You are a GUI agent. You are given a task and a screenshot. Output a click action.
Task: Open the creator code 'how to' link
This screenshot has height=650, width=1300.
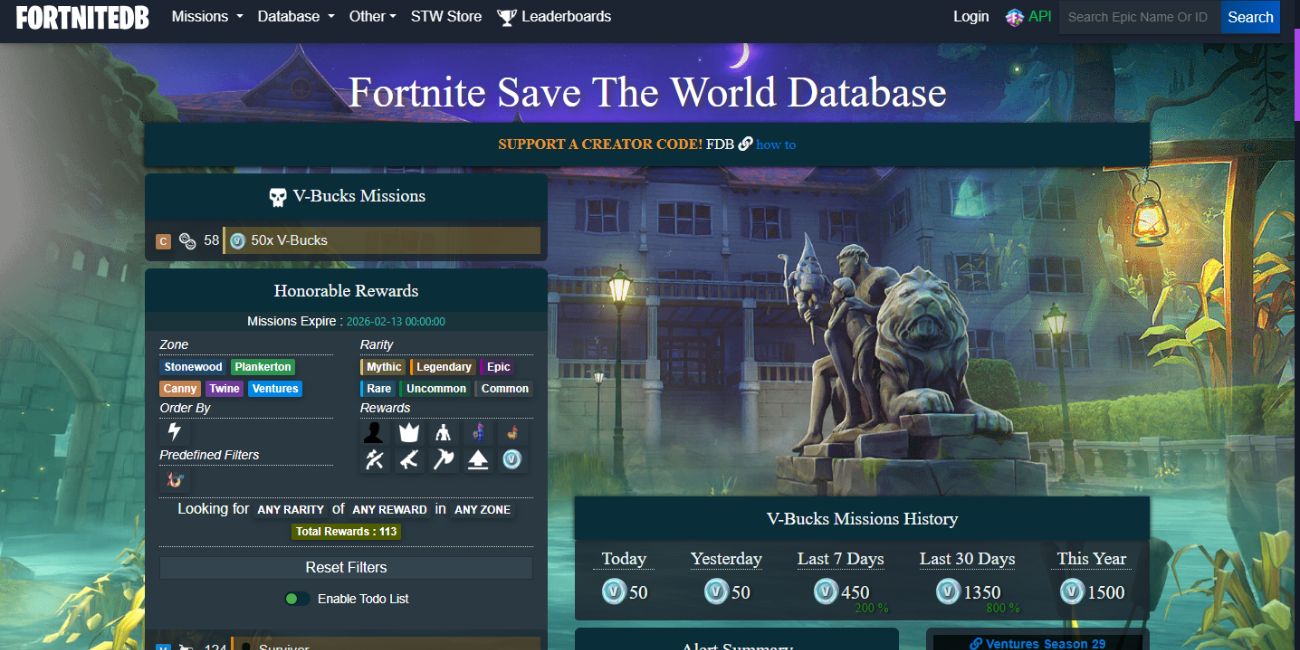click(x=775, y=144)
